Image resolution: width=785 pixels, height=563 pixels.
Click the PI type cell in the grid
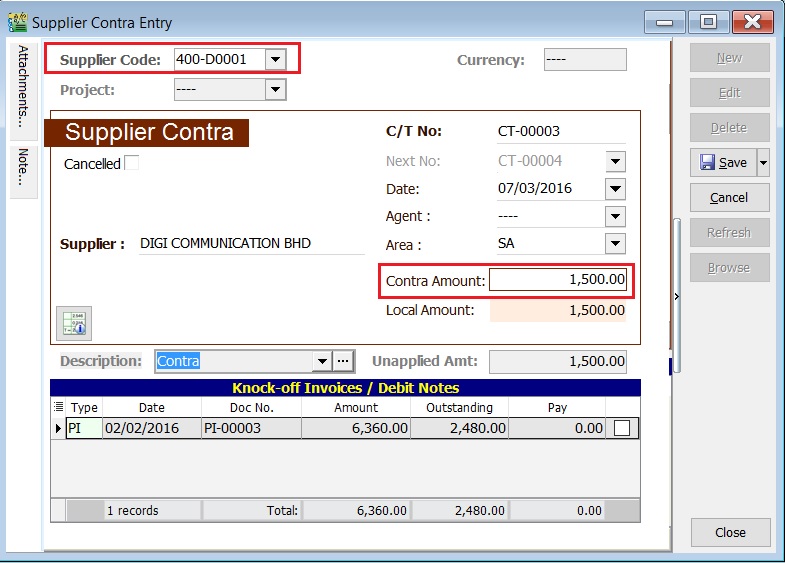[x=84, y=428]
